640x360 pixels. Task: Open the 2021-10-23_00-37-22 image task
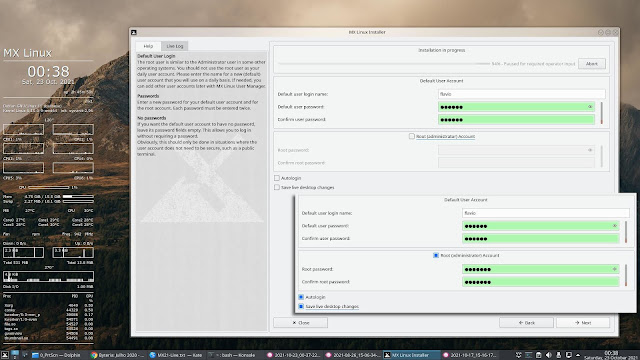click(x=293, y=355)
